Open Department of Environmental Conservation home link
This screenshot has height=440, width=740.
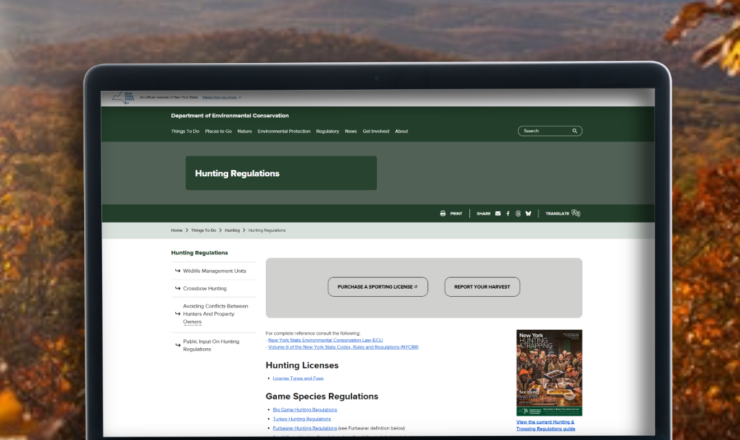click(230, 116)
